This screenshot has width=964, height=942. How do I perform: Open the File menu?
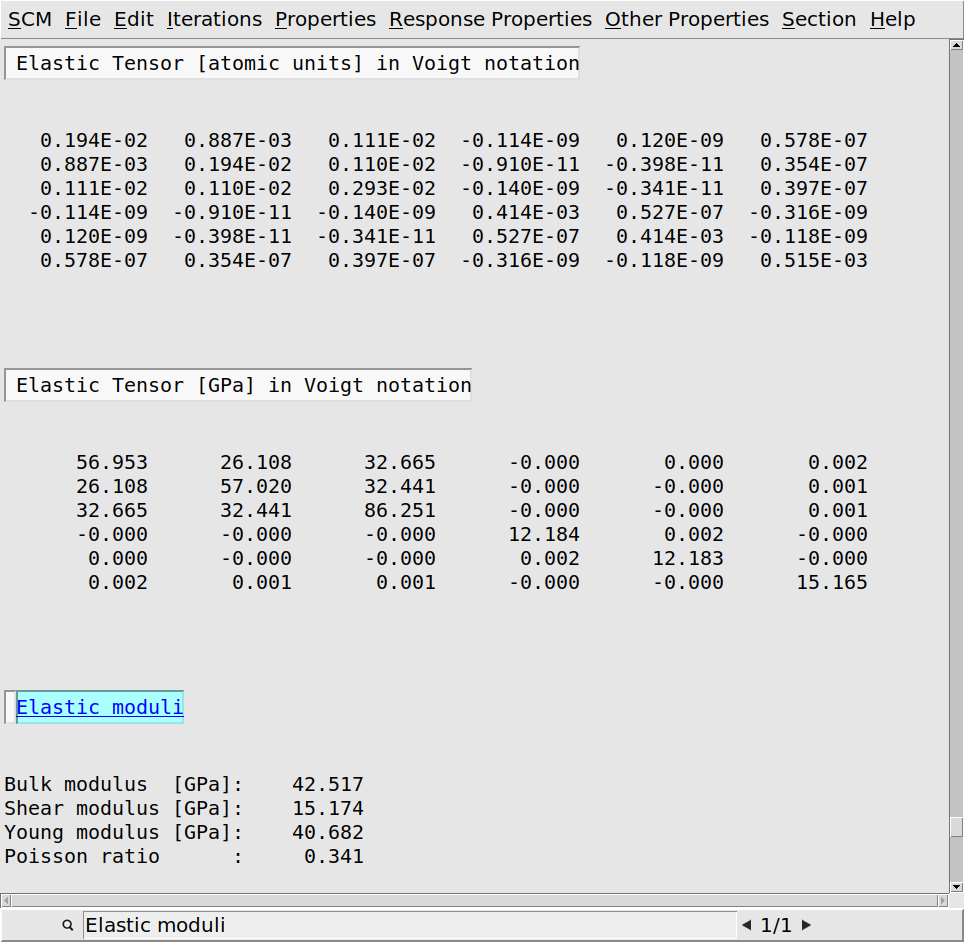(83, 19)
